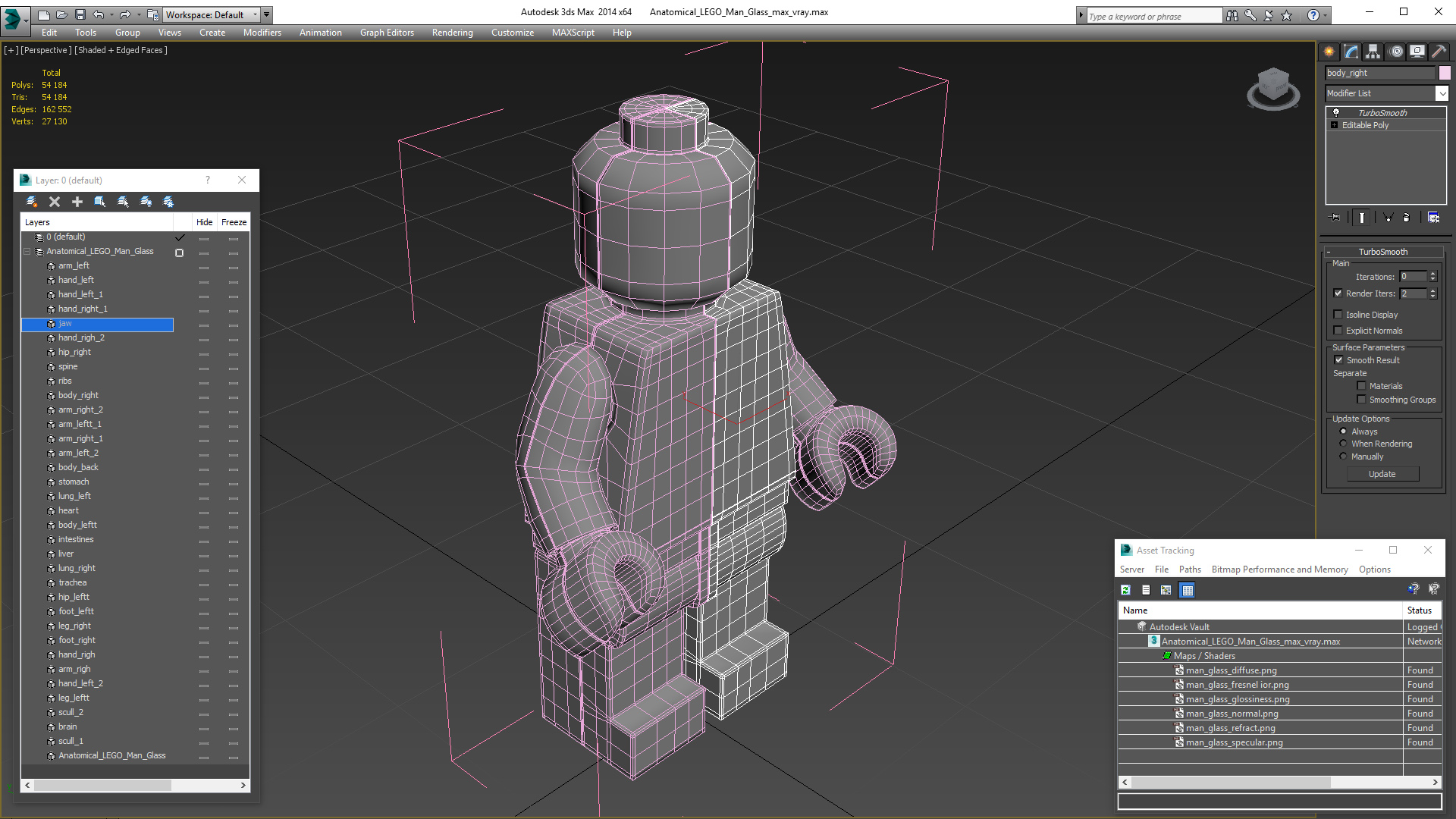Image resolution: width=1456 pixels, height=819 pixels.
Task: Click the Save File floppy icon
Action: (80, 14)
